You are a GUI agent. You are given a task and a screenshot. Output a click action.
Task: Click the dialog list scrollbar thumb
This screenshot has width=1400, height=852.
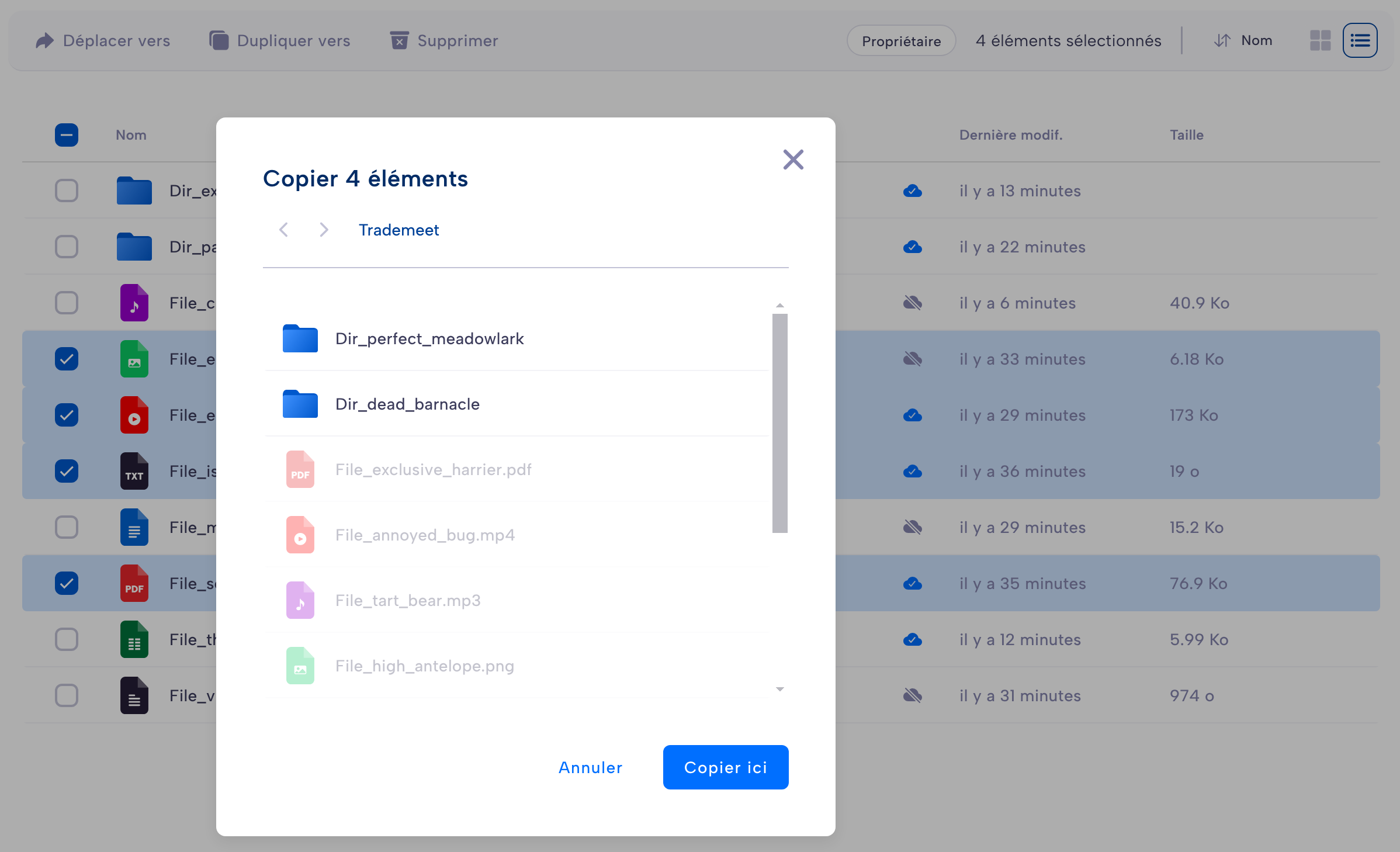coord(779,423)
